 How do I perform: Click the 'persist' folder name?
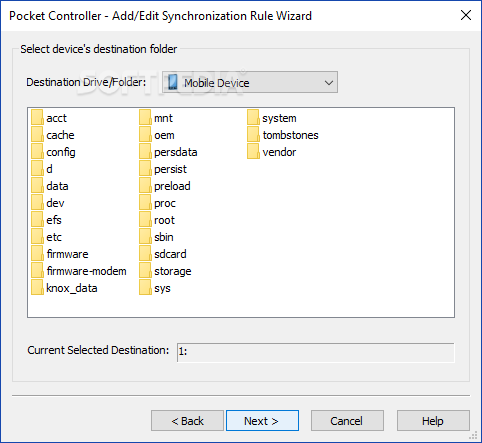[170, 169]
